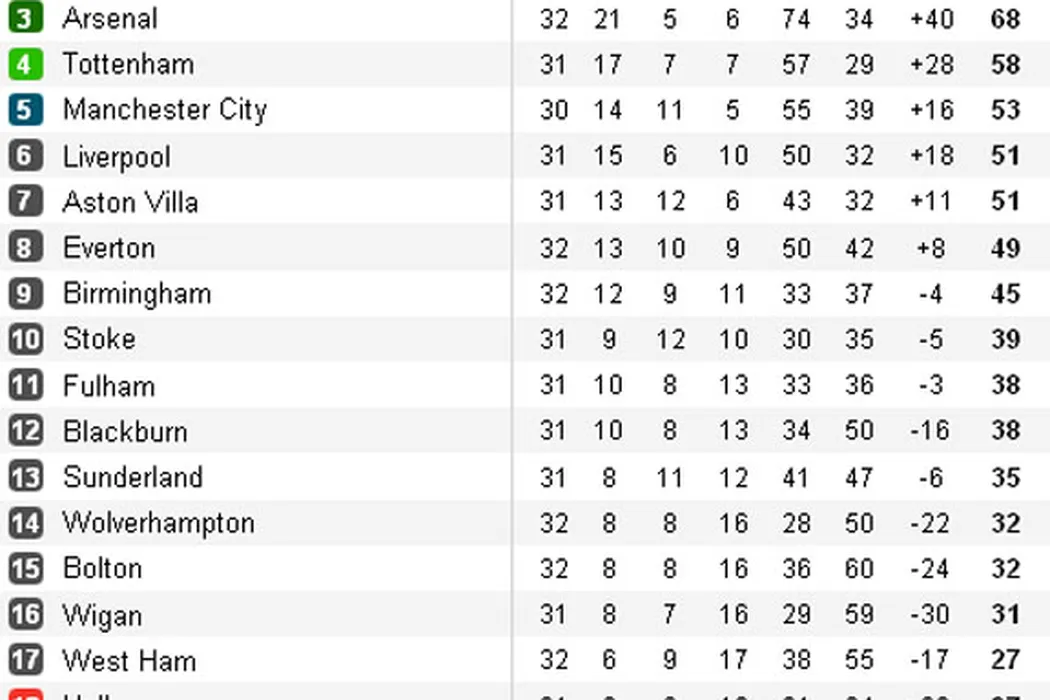Click the position 12 badge beside Blackburn
The height and width of the screenshot is (700, 1050).
click(x=25, y=431)
